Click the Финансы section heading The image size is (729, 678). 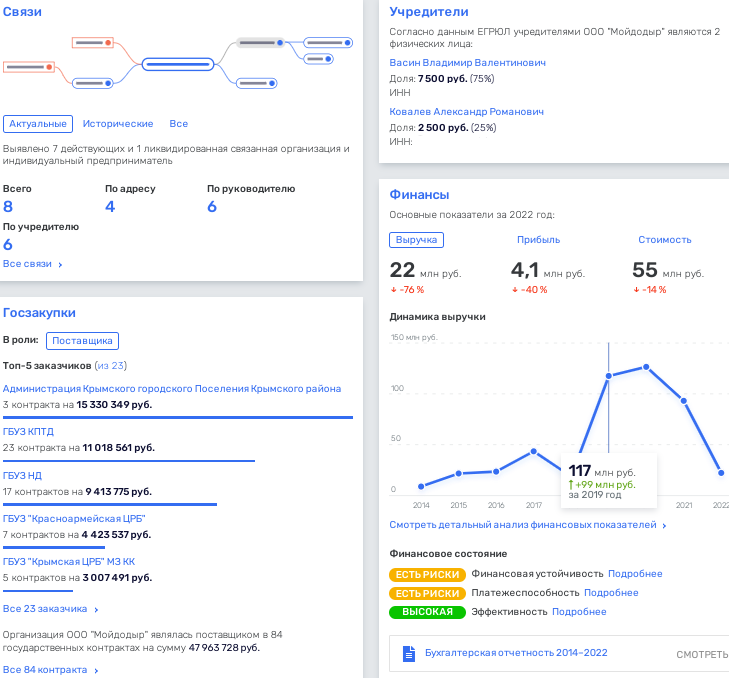click(419, 194)
